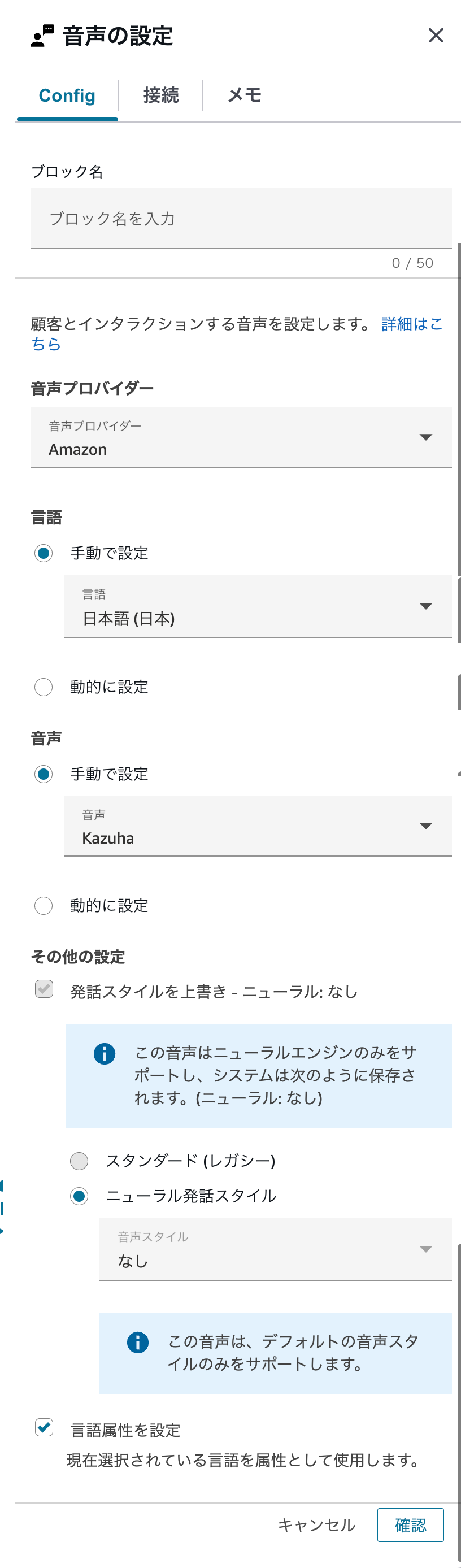Image resolution: width=461 pixels, height=1568 pixels.
Task: Switch to the 接続 tab
Action: pos(161,95)
